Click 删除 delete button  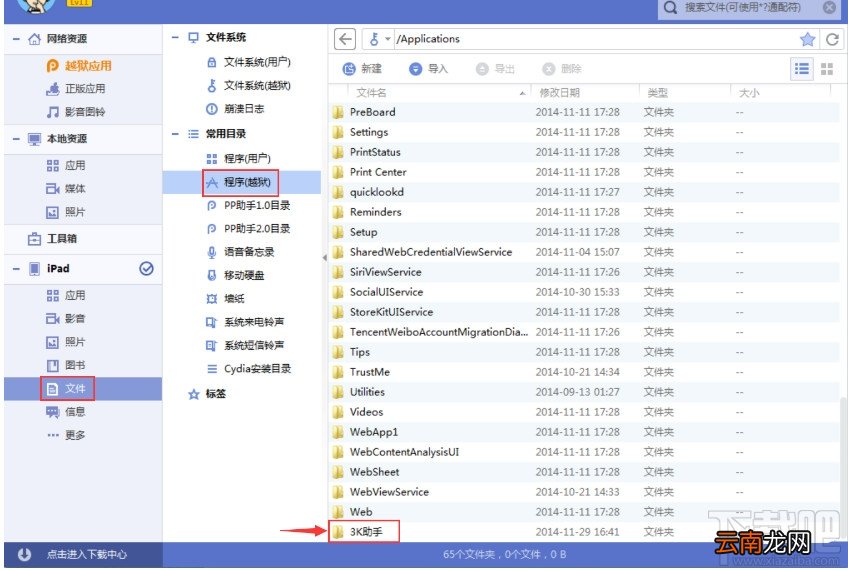[x=562, y=69]
